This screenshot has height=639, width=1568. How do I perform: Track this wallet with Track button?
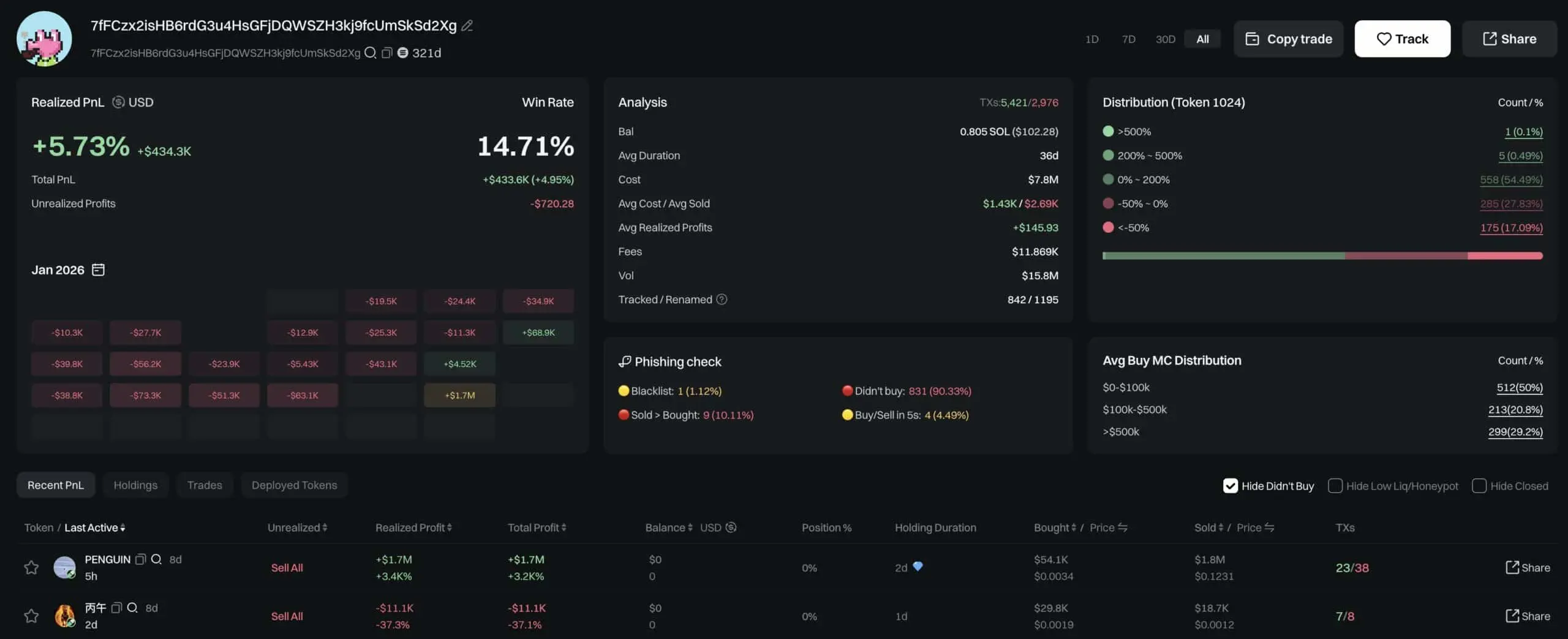(x=1402, y=39)
